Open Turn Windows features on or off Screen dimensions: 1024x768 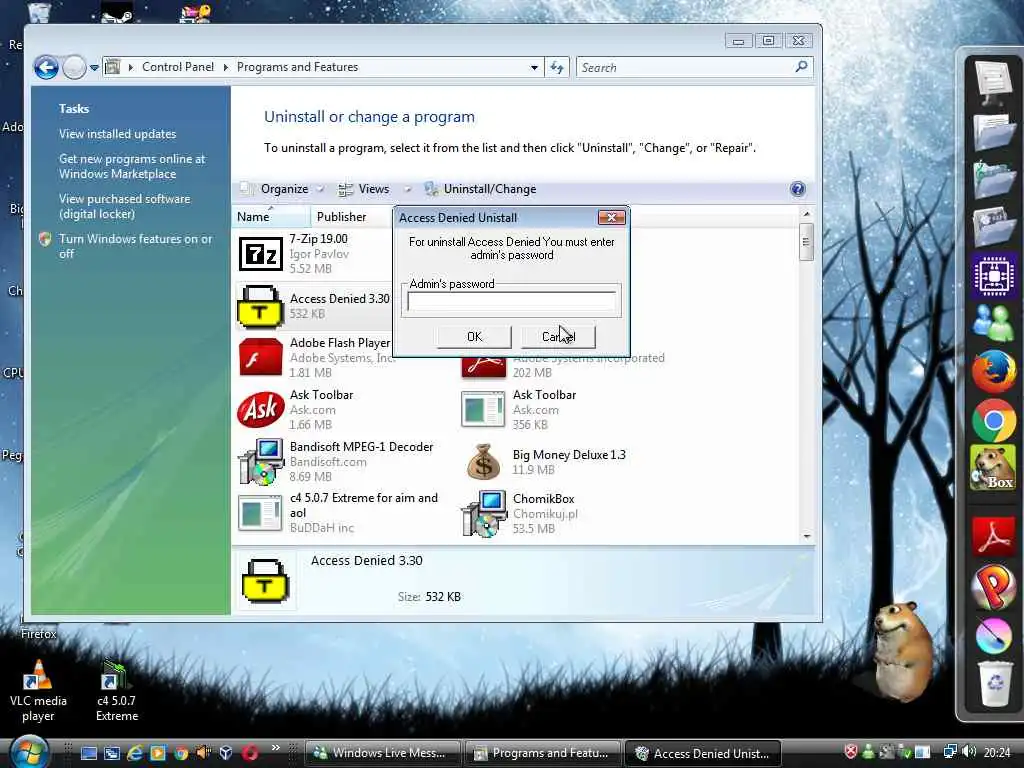coord(135,246)
